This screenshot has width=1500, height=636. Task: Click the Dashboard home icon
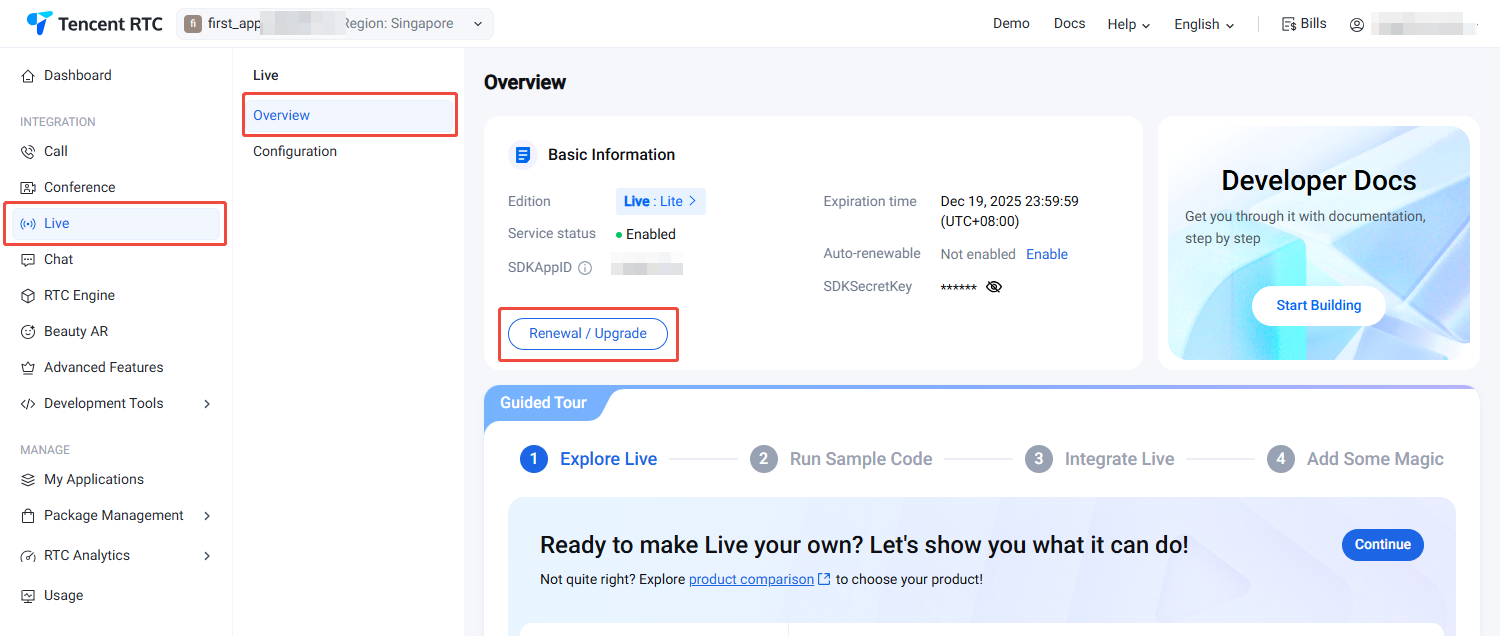click(x=28, y=75)
